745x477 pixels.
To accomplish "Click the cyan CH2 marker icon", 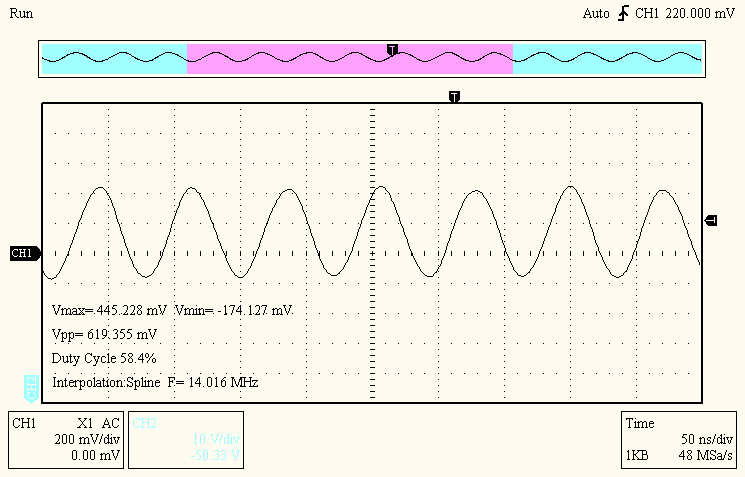I will tap(32, 385).
